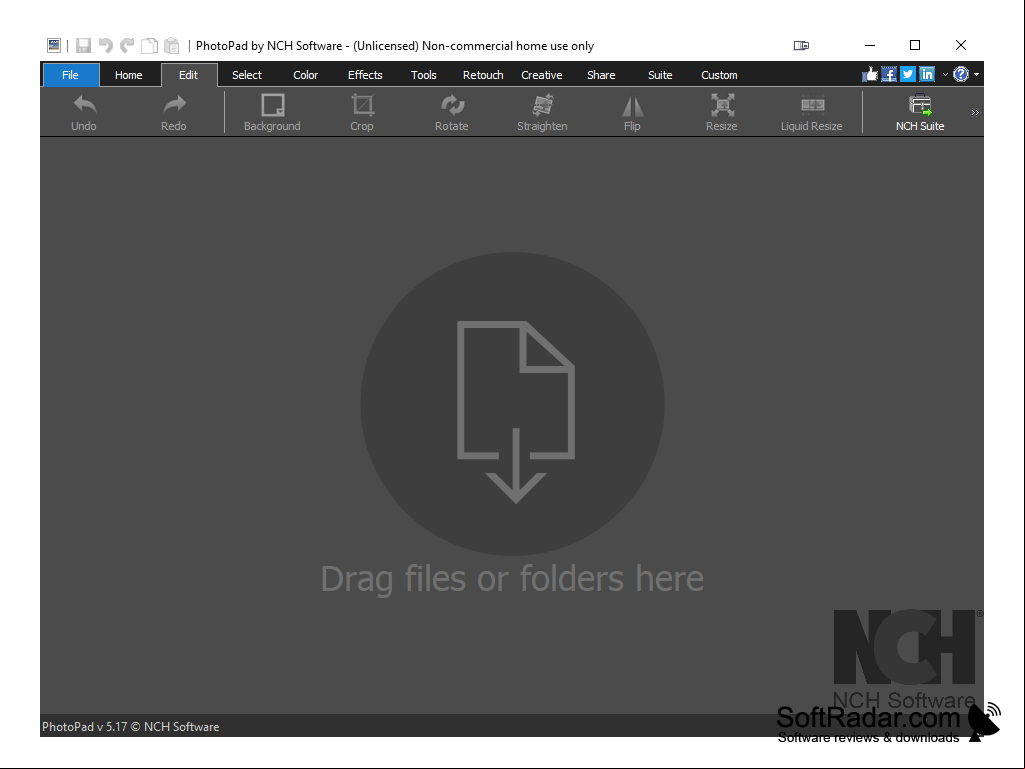The width and height of the screenshot is (1025, 769).
Task: Switch to the Custom tab
Action: click(719, 75)
